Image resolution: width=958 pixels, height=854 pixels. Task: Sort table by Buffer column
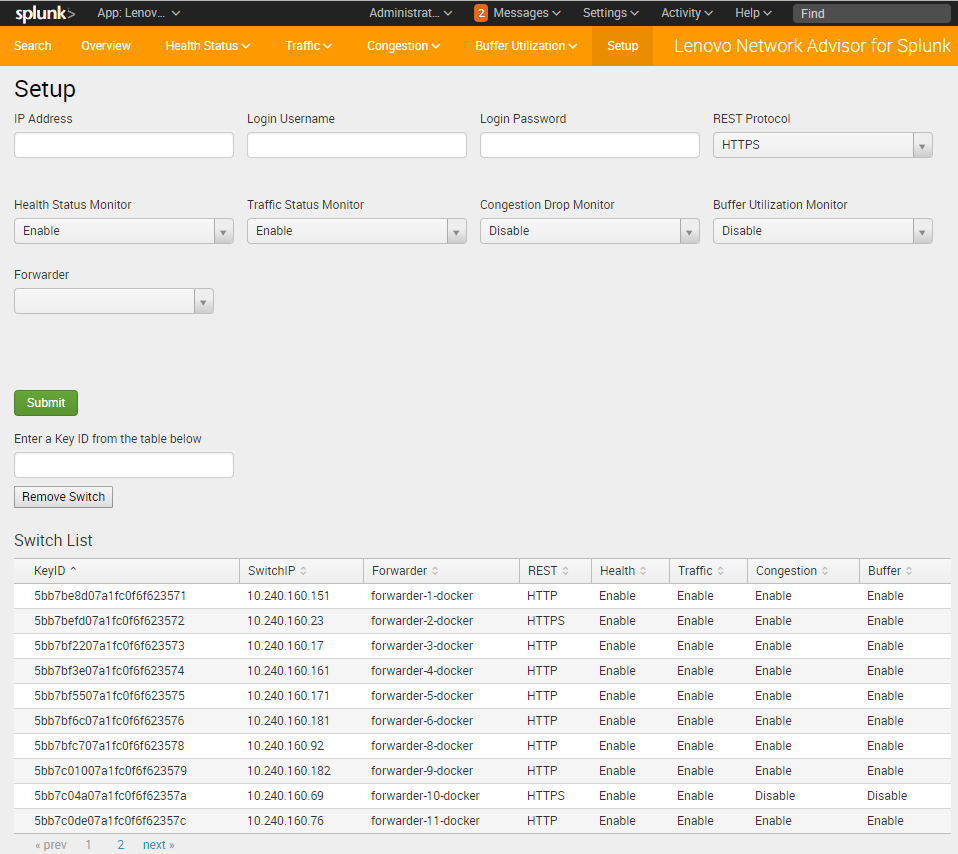[x=890, y=571]
